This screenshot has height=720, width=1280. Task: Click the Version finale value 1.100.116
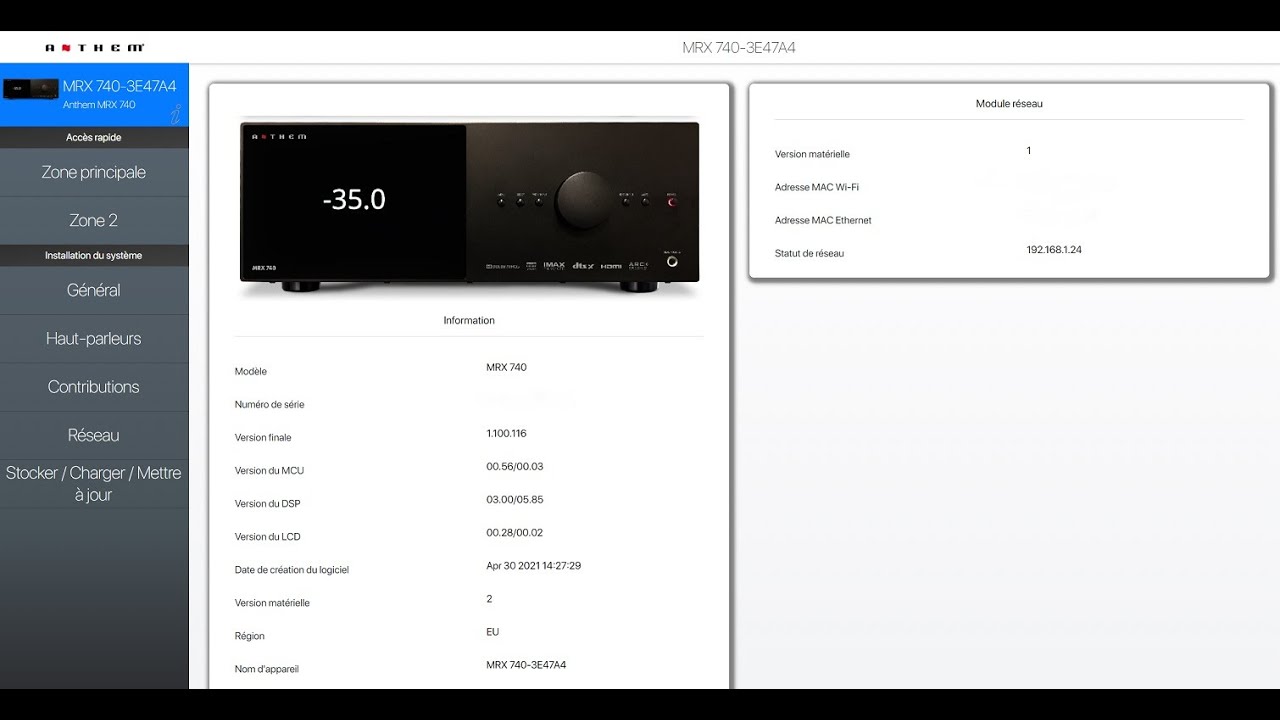(506, 433)
